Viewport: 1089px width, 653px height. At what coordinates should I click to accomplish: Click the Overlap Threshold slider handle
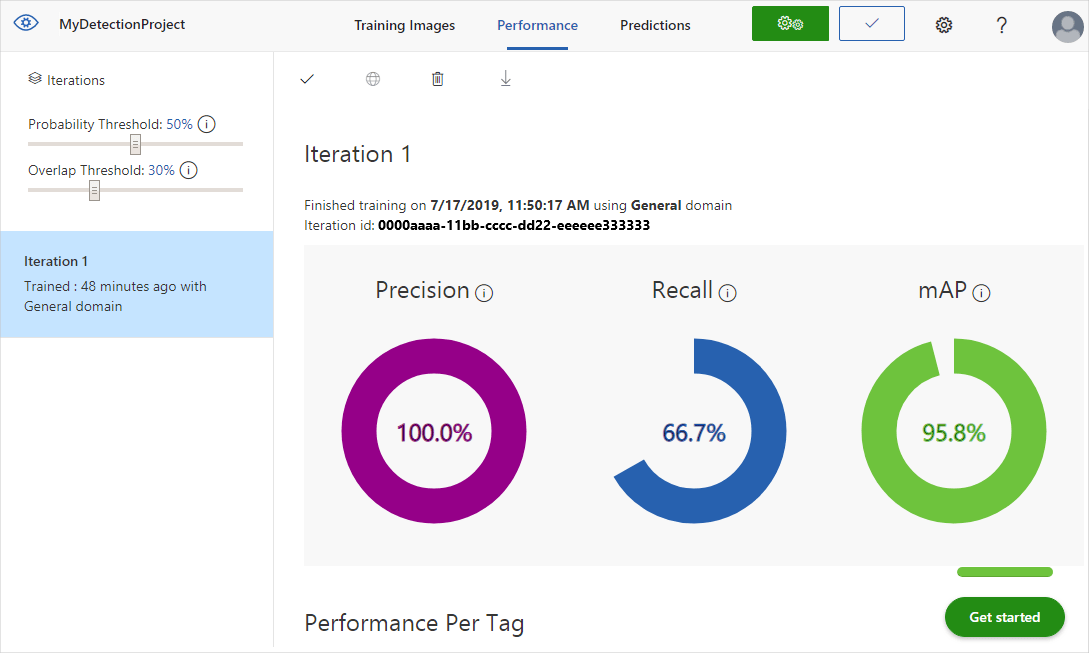[x=94, y=190]
